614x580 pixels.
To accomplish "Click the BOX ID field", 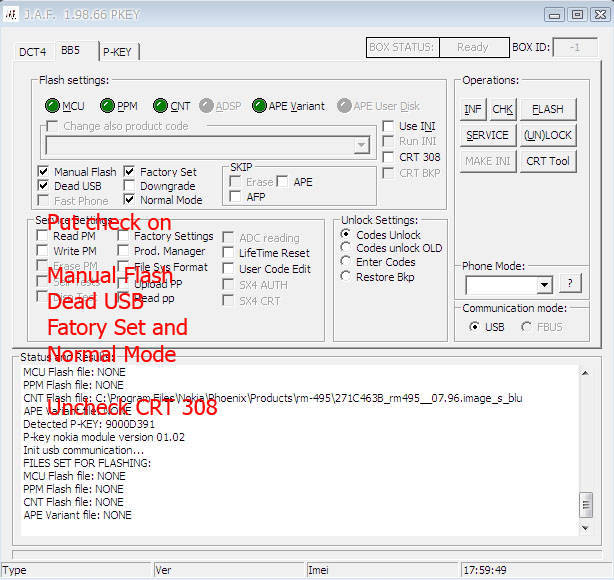I will (x=575, y=48).
